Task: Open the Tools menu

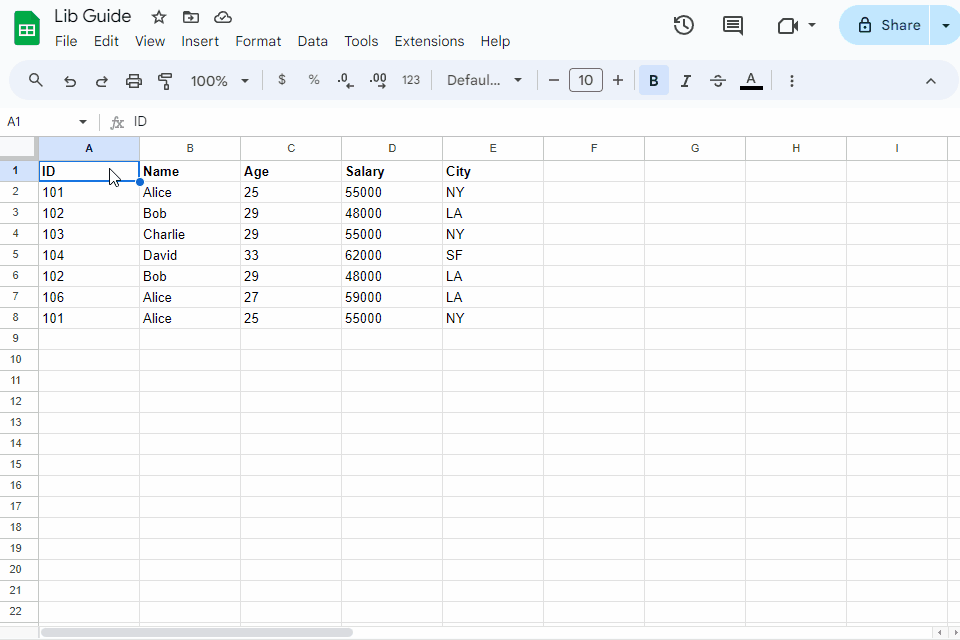Action: 361,41
